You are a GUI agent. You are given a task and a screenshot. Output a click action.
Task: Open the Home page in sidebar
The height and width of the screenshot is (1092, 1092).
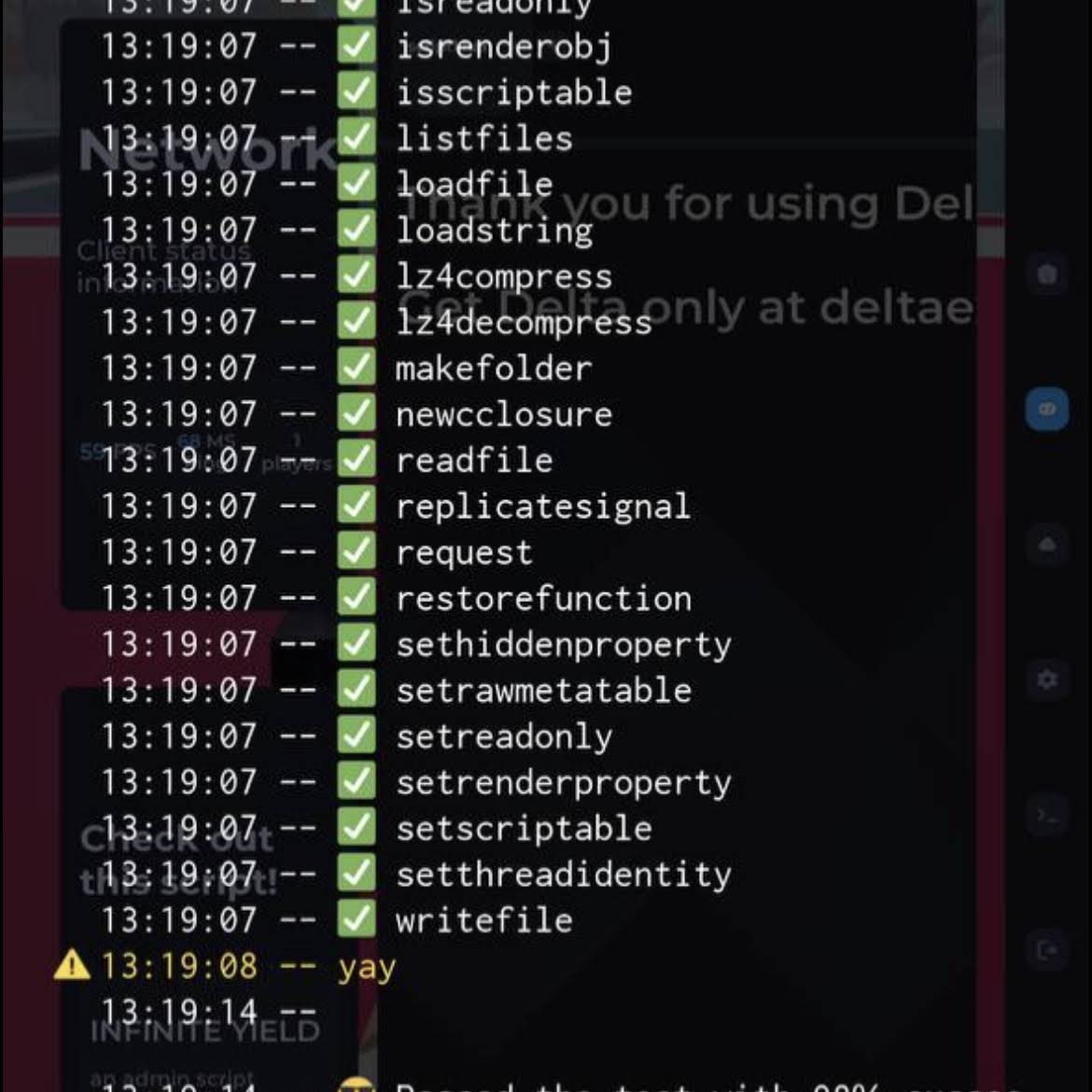coord(1046,274)
